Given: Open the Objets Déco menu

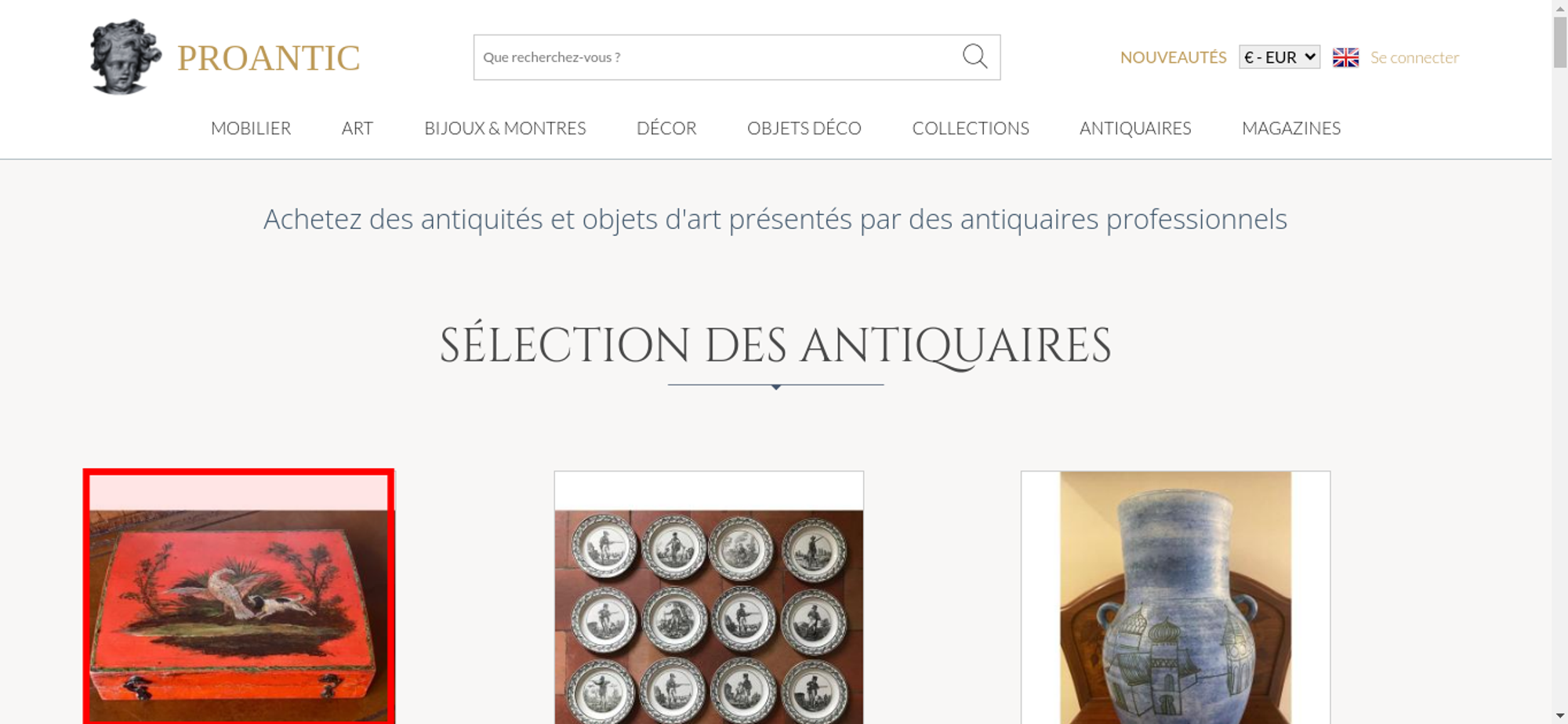Looking at the screenshot, I should click(x=804, y=128).
